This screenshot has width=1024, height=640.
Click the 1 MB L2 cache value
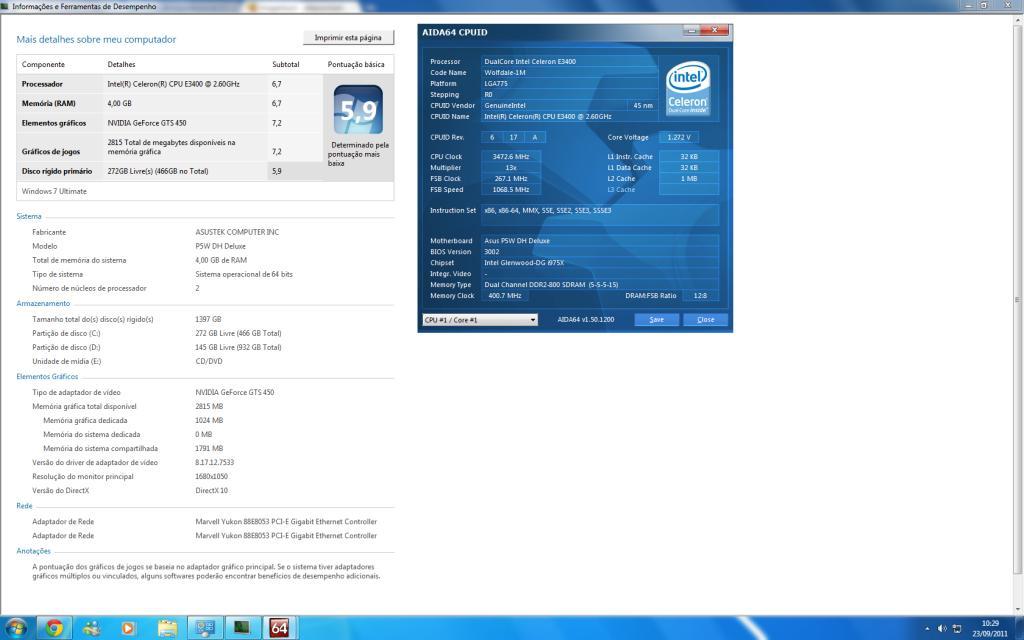click(x=689, y=178)
